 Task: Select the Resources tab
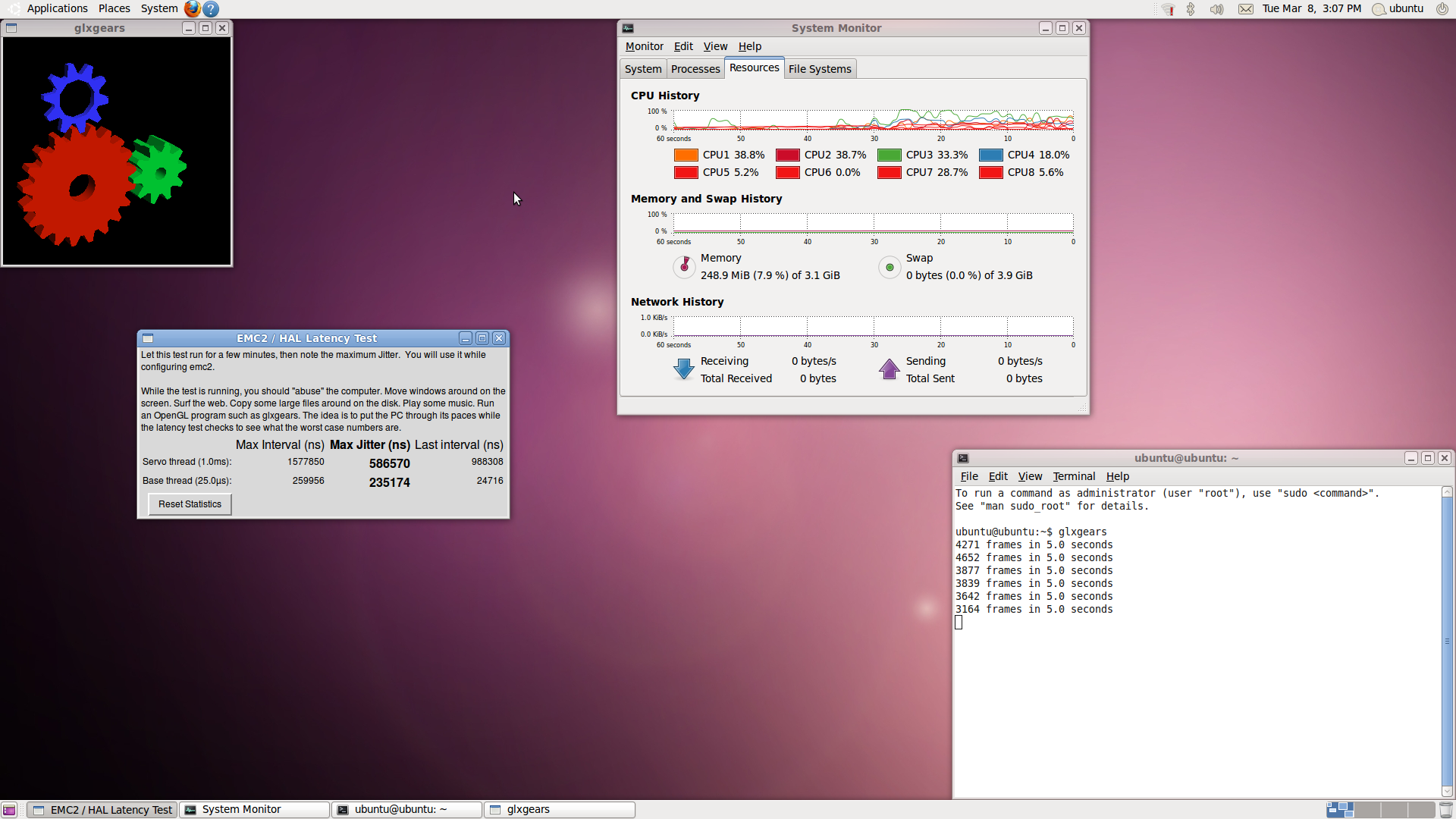pos(755,67)
